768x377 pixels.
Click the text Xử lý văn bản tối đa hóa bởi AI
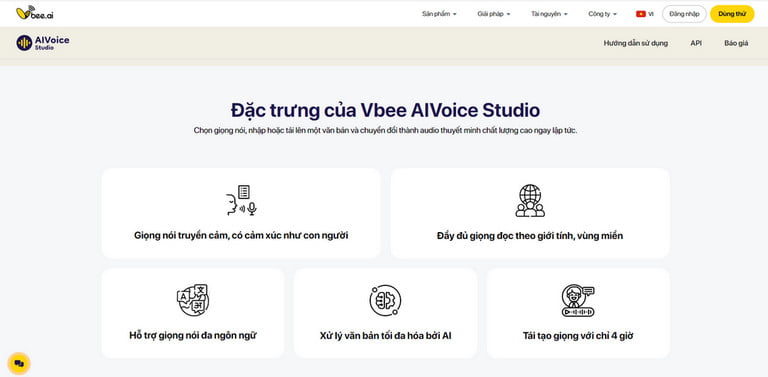(x=385, y=336)
